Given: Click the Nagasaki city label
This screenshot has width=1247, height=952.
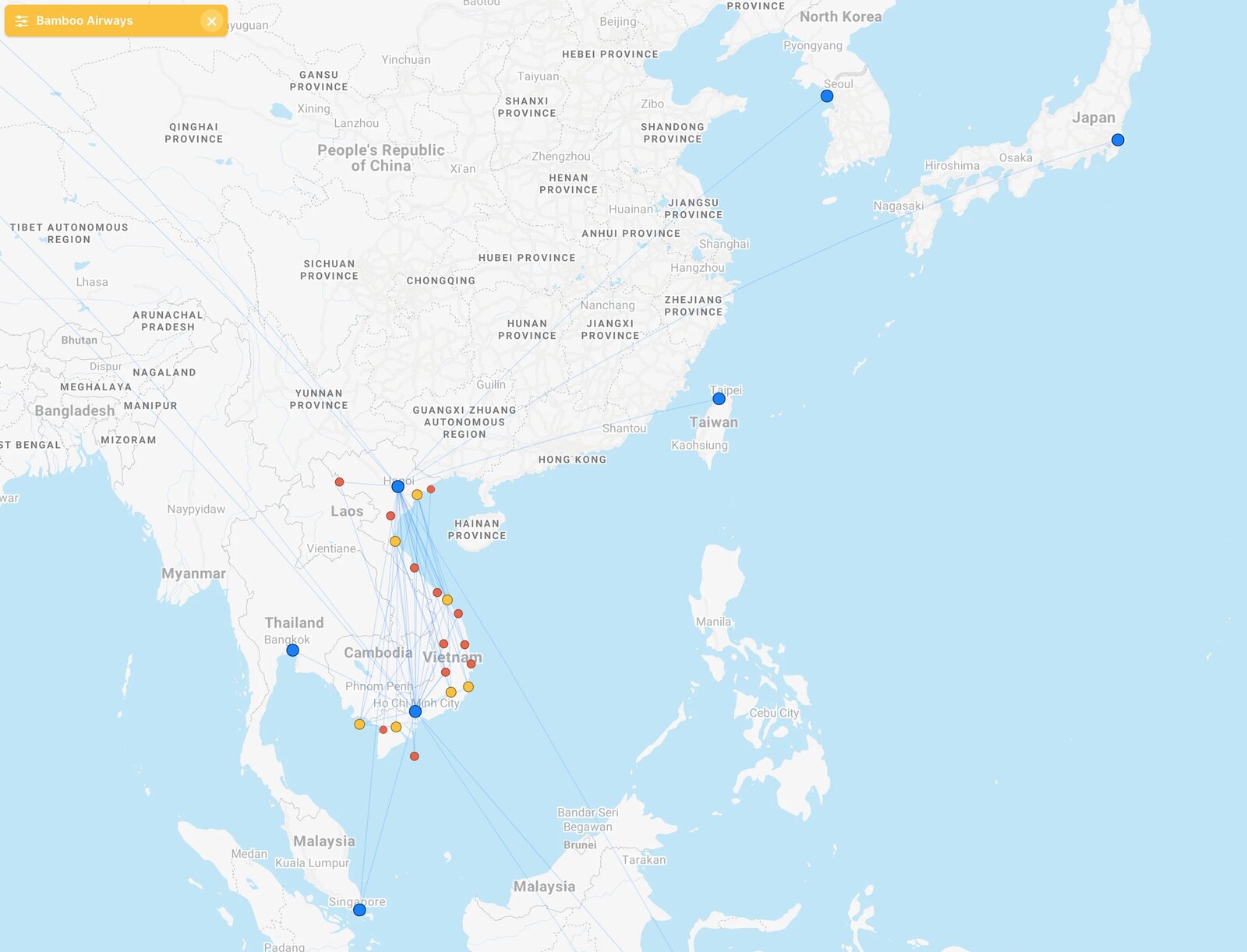Looking at the screenshot, I should pyautogui.click(x=898, y=206).
